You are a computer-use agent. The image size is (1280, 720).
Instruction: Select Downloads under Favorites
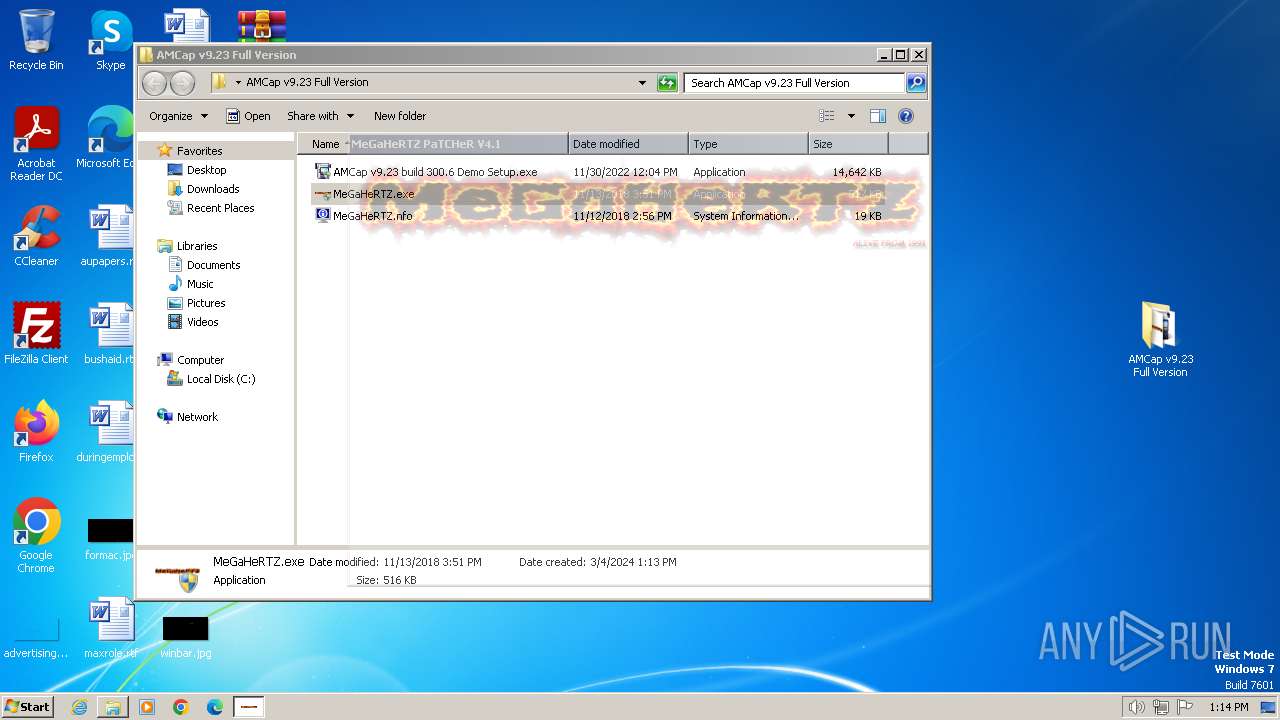213,189
